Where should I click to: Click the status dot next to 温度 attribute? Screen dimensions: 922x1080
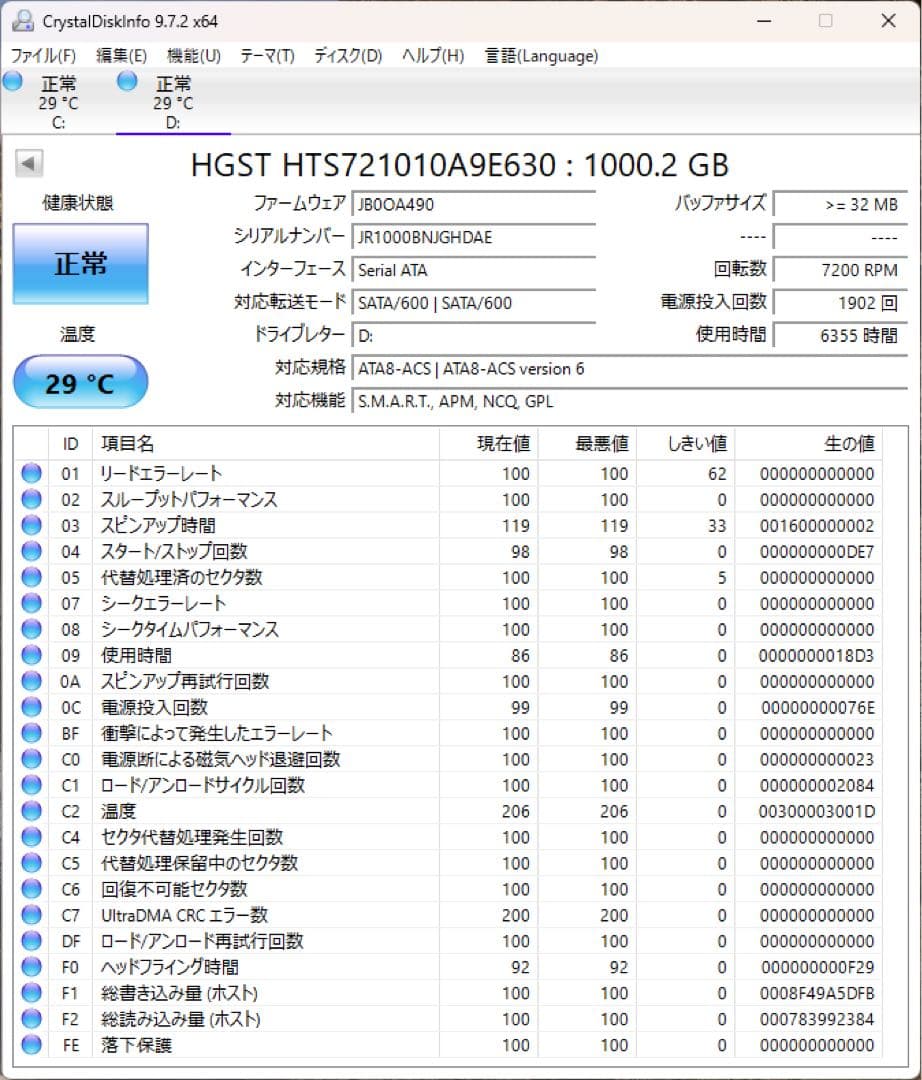click(30, 811)
